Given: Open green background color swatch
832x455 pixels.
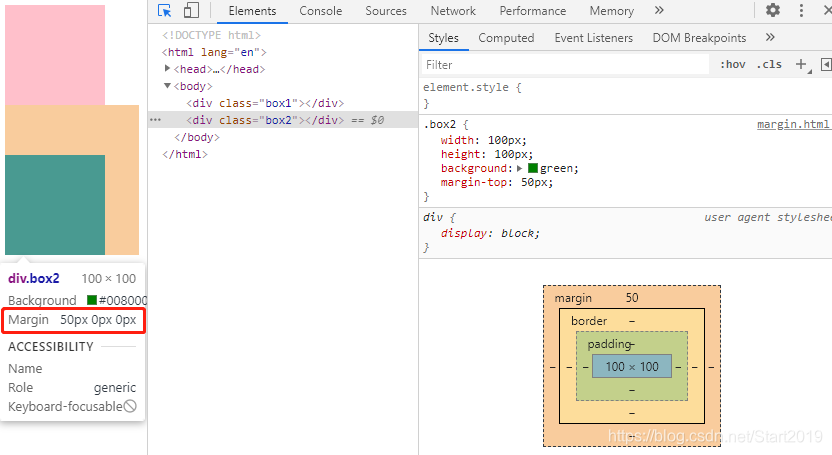Looking at the screenshot, I should [533, 168].
